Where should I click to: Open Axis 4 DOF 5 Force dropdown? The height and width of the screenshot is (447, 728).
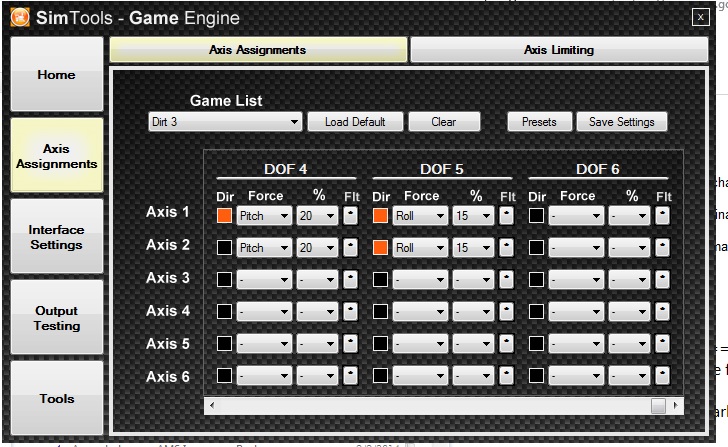pyautogui.click(x=420, y=312)
